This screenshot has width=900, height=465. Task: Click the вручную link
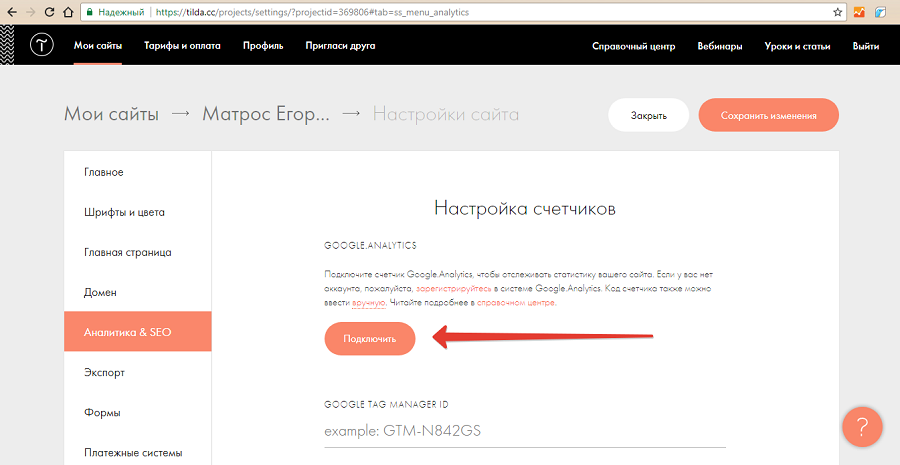[x=368, y=303]
